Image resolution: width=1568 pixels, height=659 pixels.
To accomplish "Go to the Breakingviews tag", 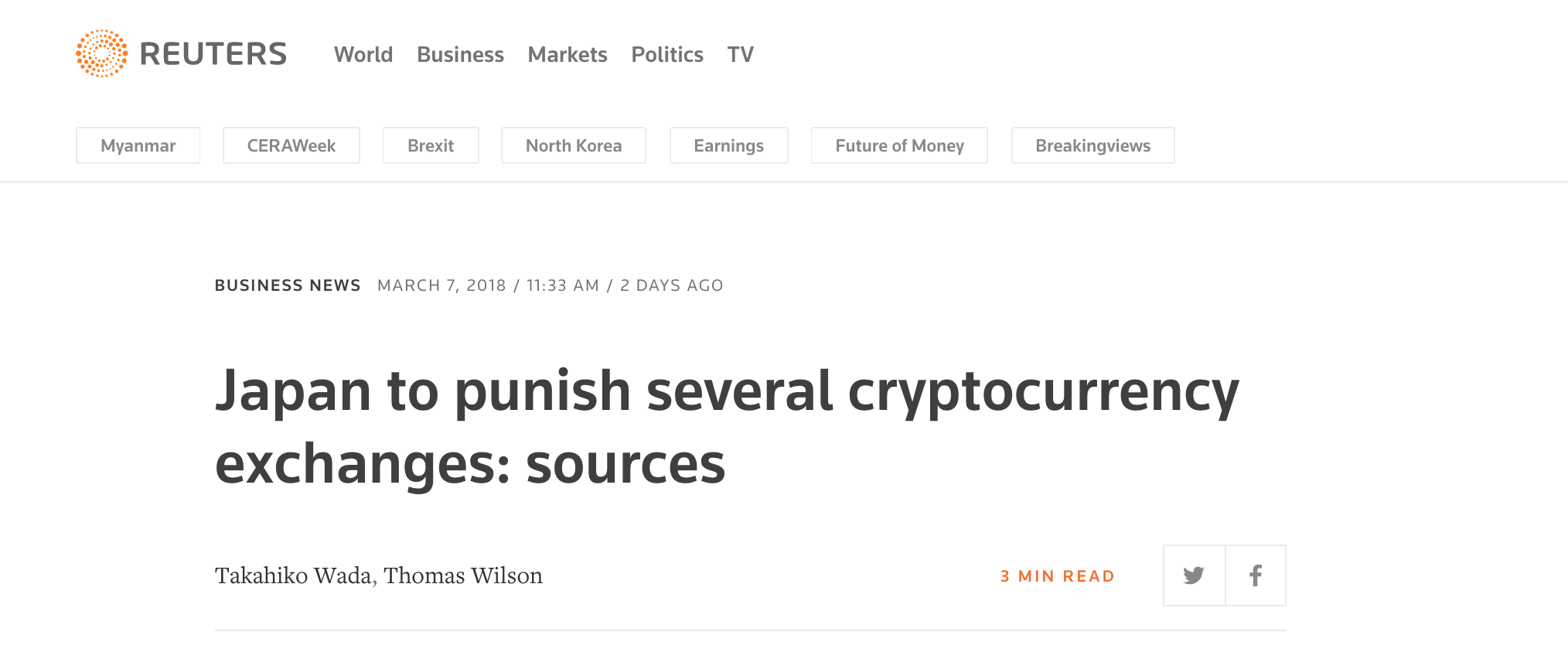I will [1093, 145].
